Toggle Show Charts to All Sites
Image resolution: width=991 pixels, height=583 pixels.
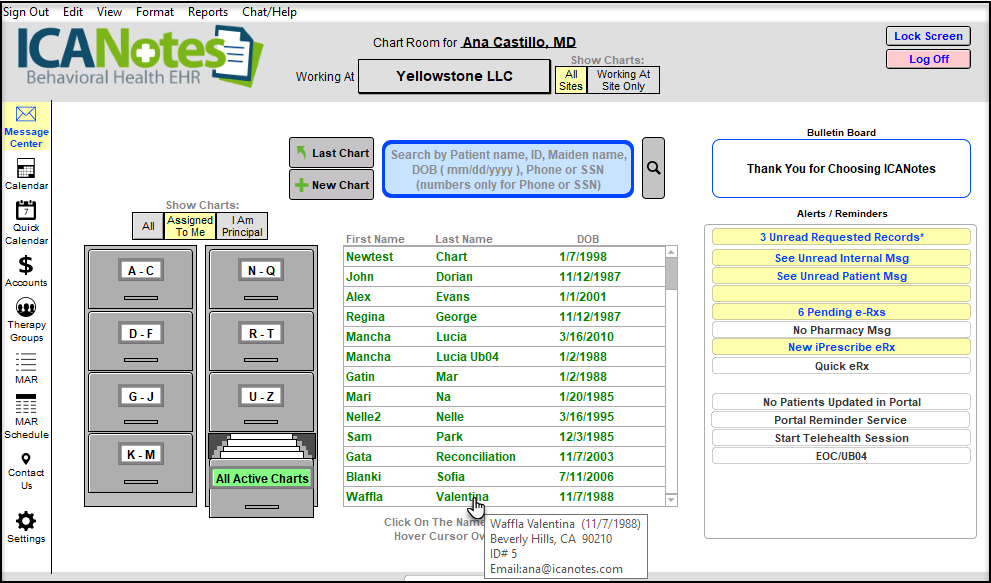(x=571, y=80)
